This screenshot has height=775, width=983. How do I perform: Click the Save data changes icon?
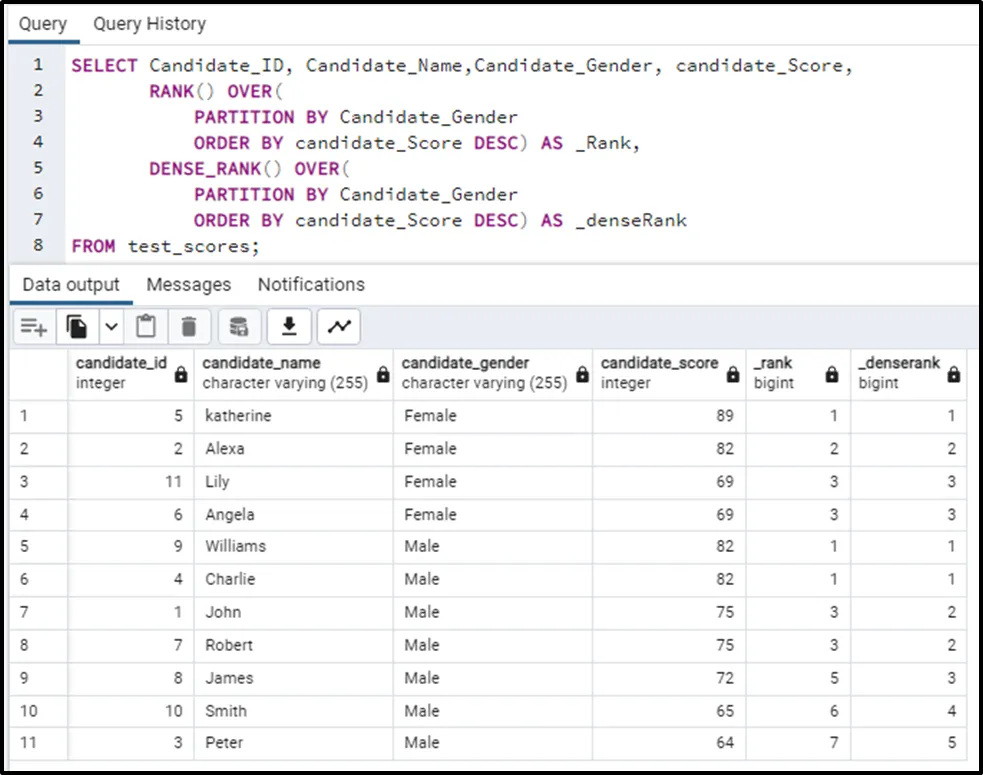pos(239,326)
